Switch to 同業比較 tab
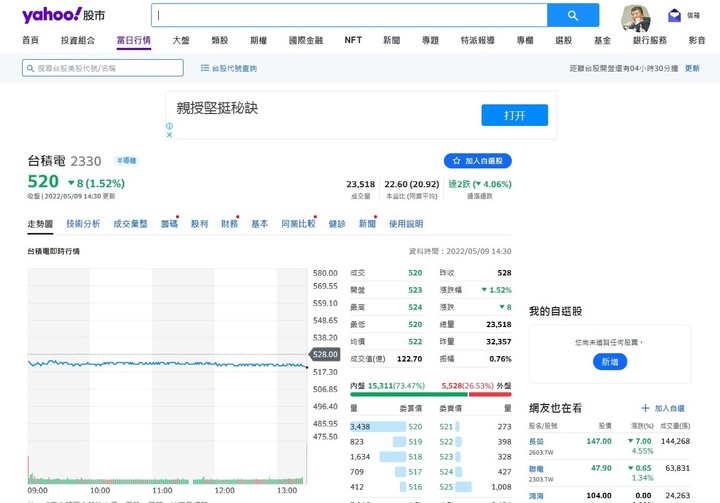This screenshot has width=720, height=503. [x=298, y=224]
